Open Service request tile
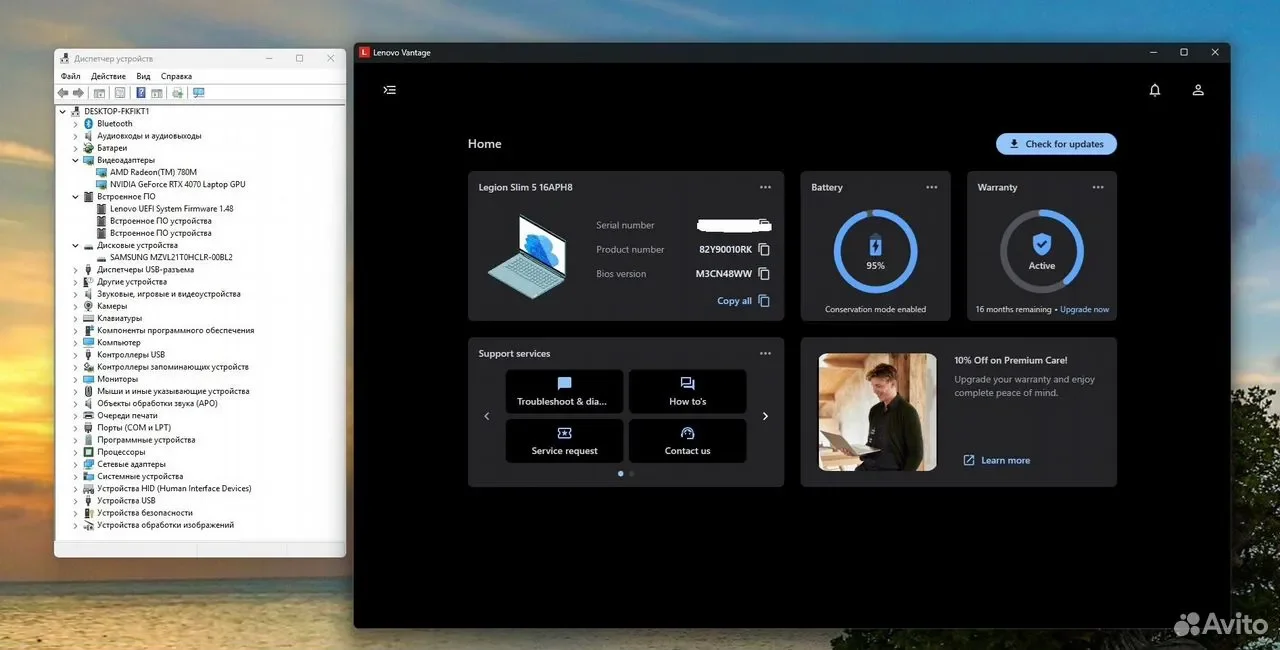The image size is (1280, 650). [564, 441]
